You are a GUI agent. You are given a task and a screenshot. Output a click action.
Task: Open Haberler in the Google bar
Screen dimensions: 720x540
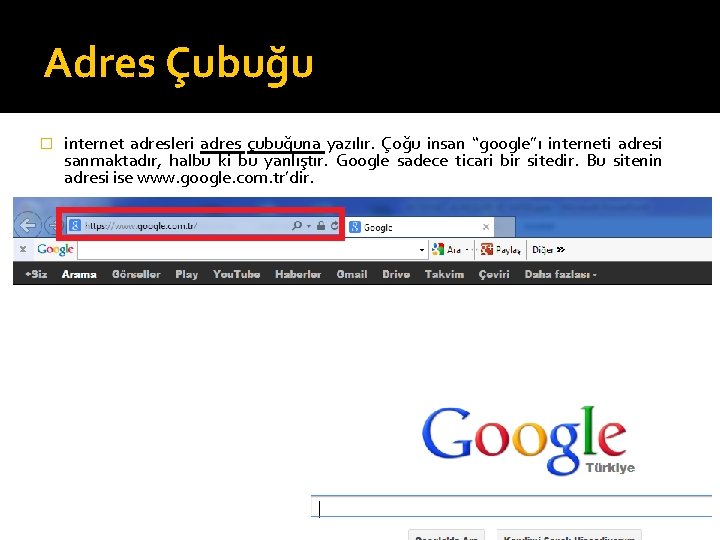[x=298, y=274]
